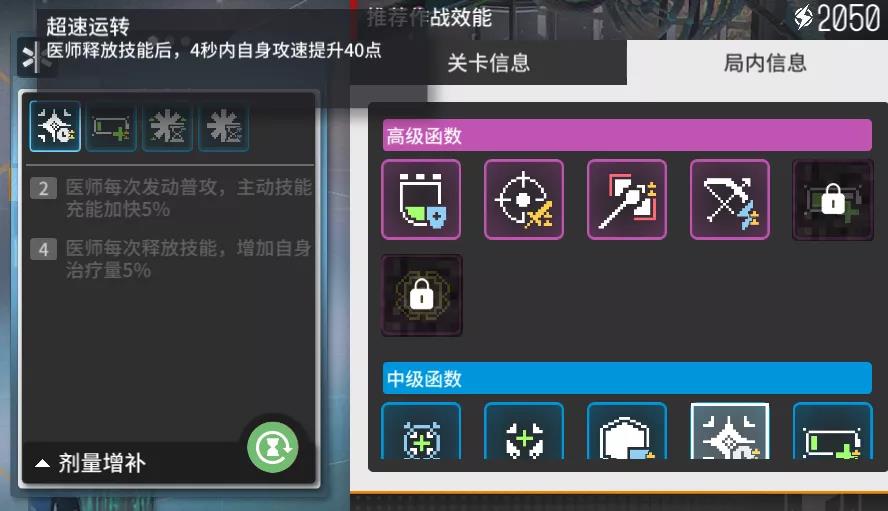
Task: Click the 高级函数 purple header bar
Action: tap(627, 135)
